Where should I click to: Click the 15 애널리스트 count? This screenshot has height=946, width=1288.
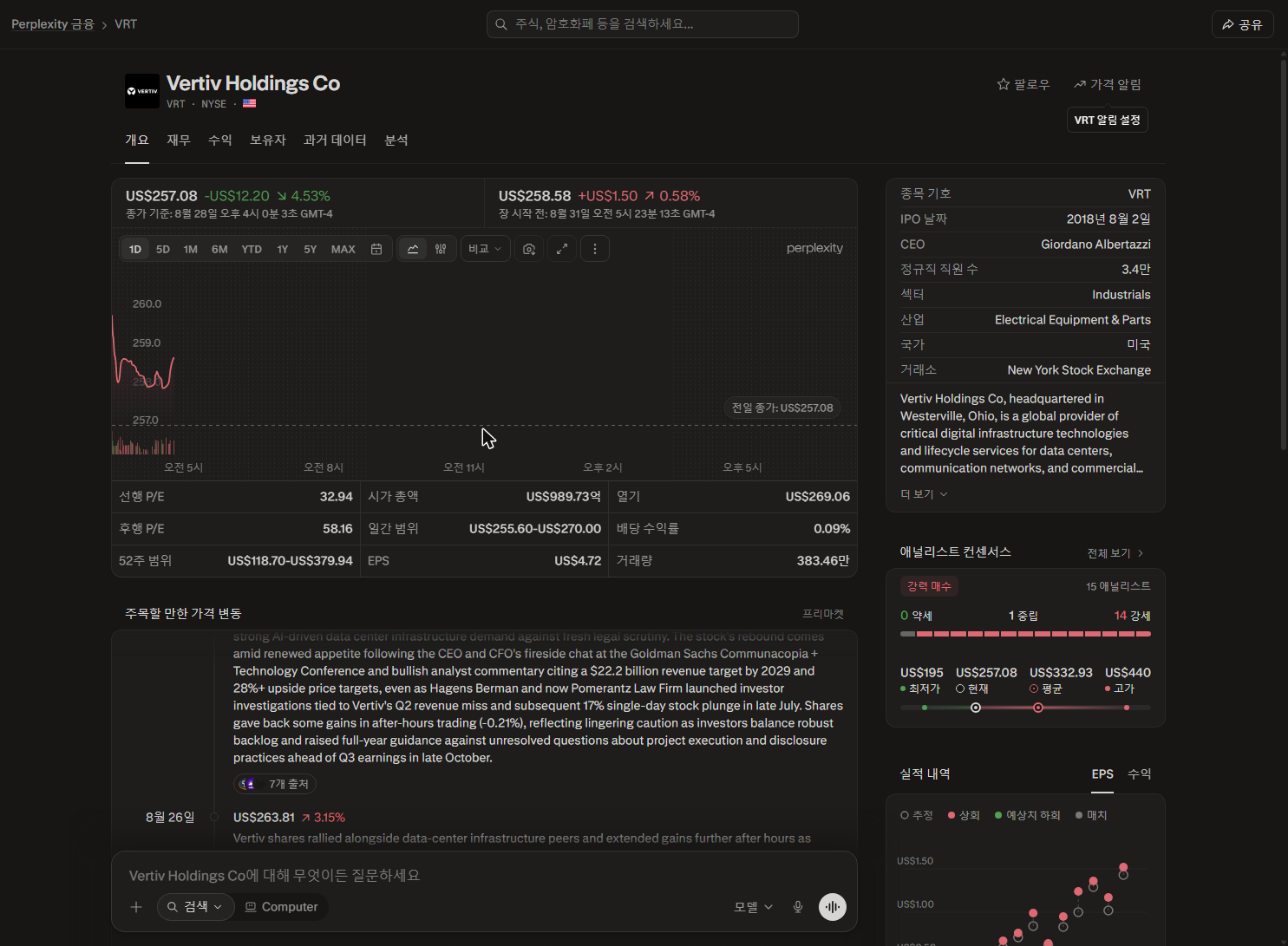click(1118, 586)
